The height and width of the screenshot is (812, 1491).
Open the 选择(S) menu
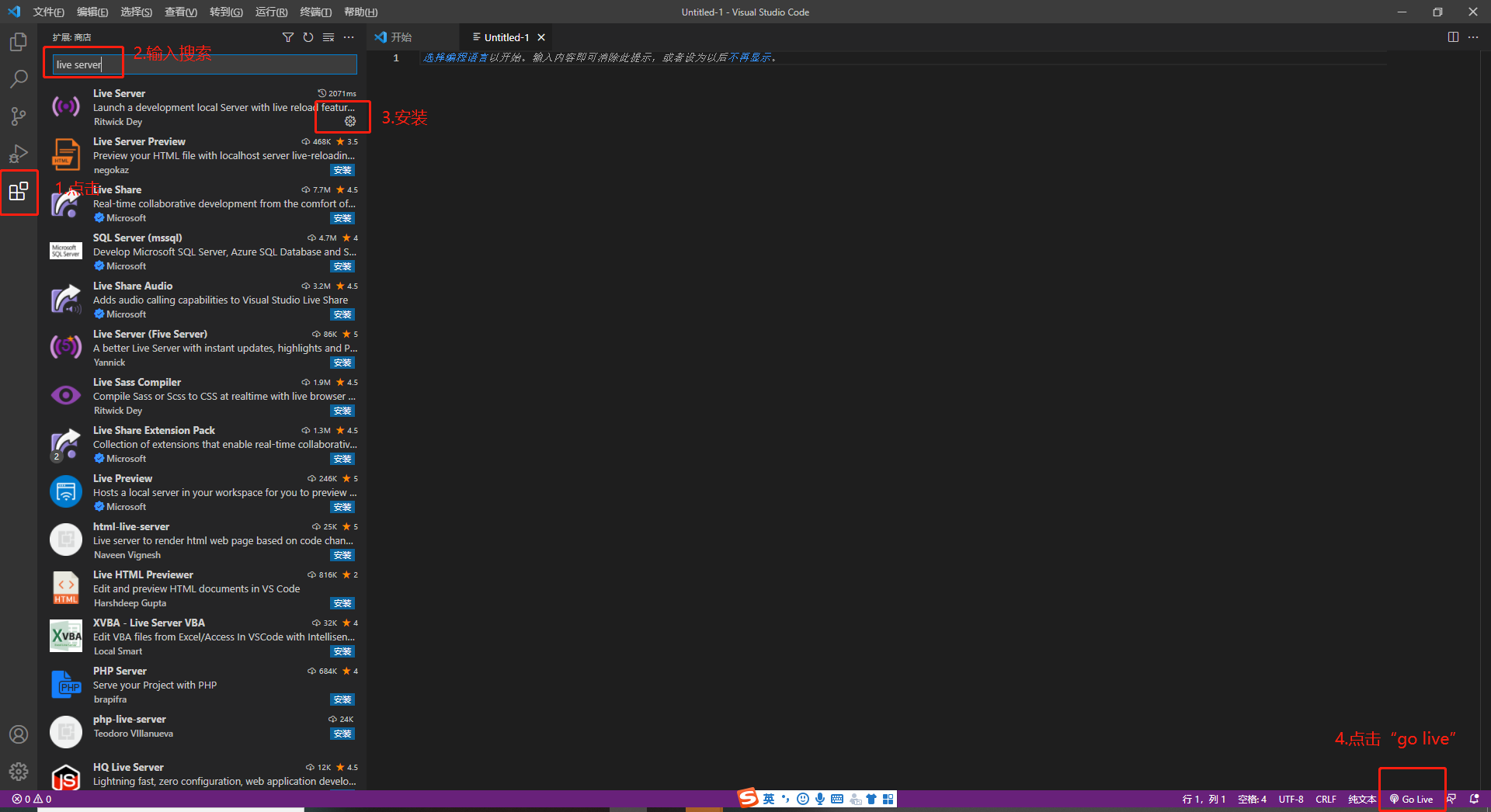click(x=137, y=12)
